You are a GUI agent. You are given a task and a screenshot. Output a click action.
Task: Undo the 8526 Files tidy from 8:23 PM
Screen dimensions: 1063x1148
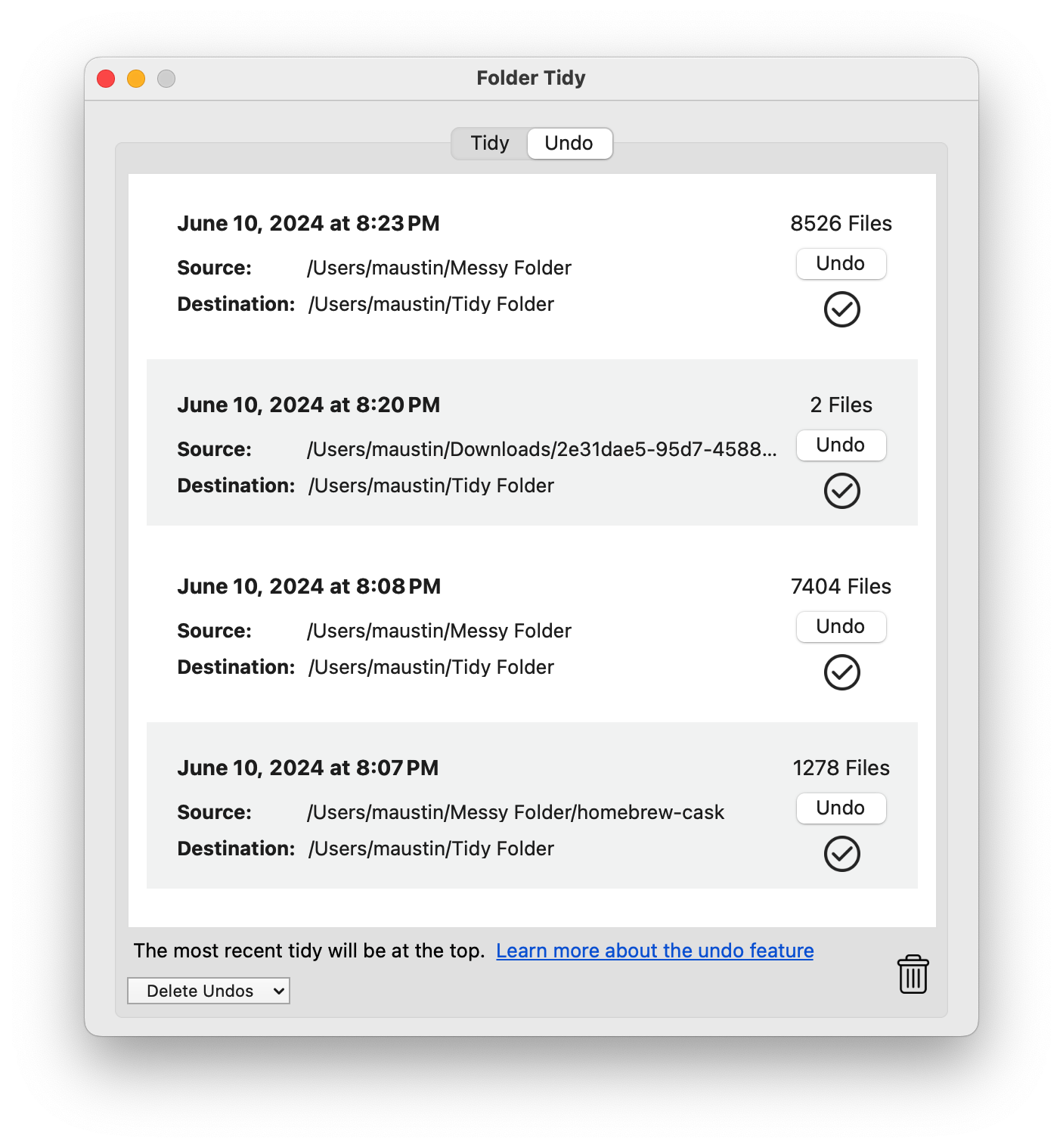point(841,263)
